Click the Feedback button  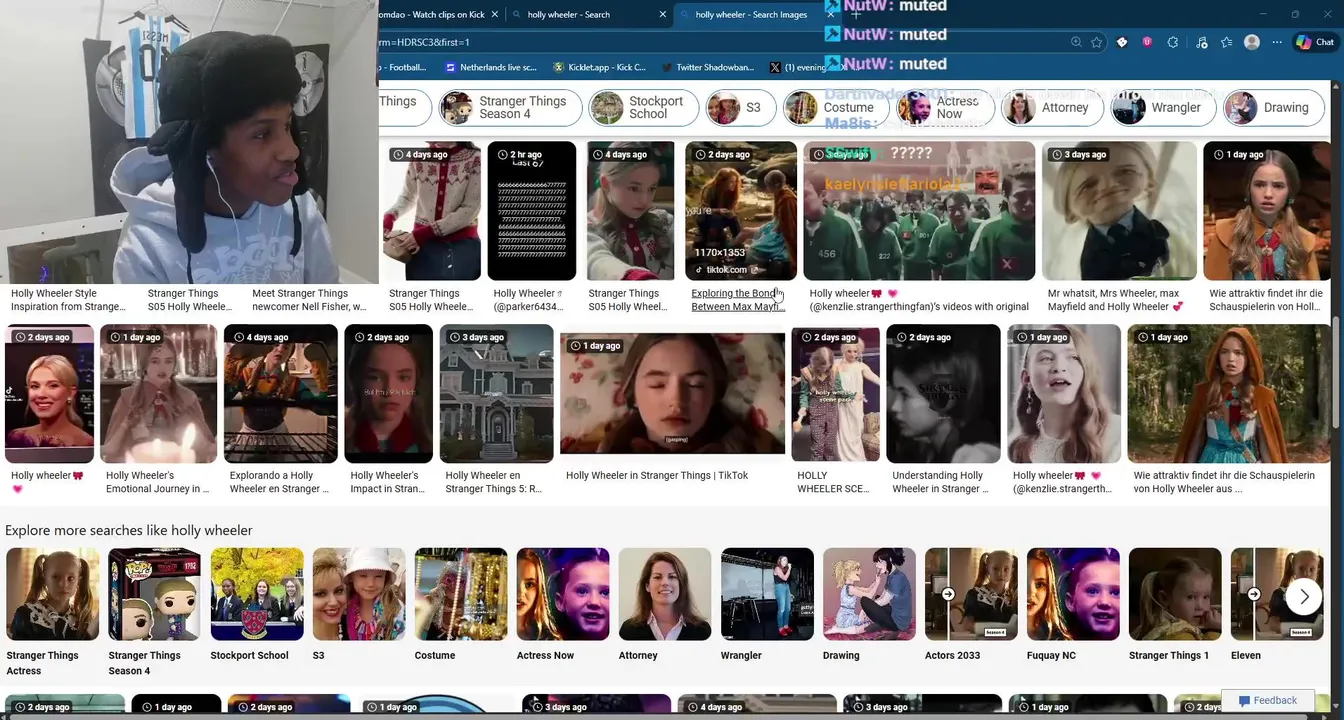pyautogui.click(x=1268, y=700)
